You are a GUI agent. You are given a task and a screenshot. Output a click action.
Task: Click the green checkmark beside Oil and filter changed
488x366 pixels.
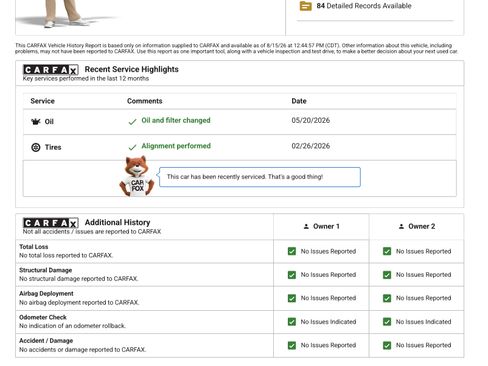point(132,122)
